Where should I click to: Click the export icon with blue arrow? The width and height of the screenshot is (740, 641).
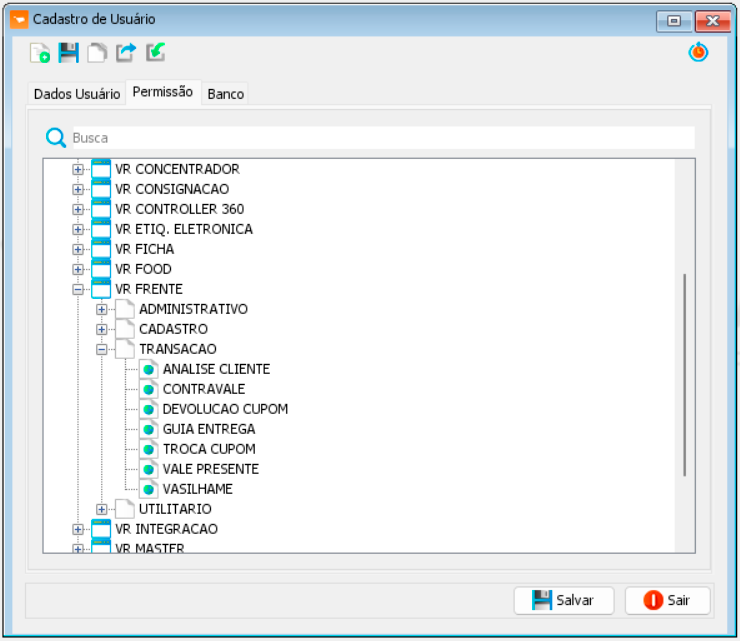126,54
